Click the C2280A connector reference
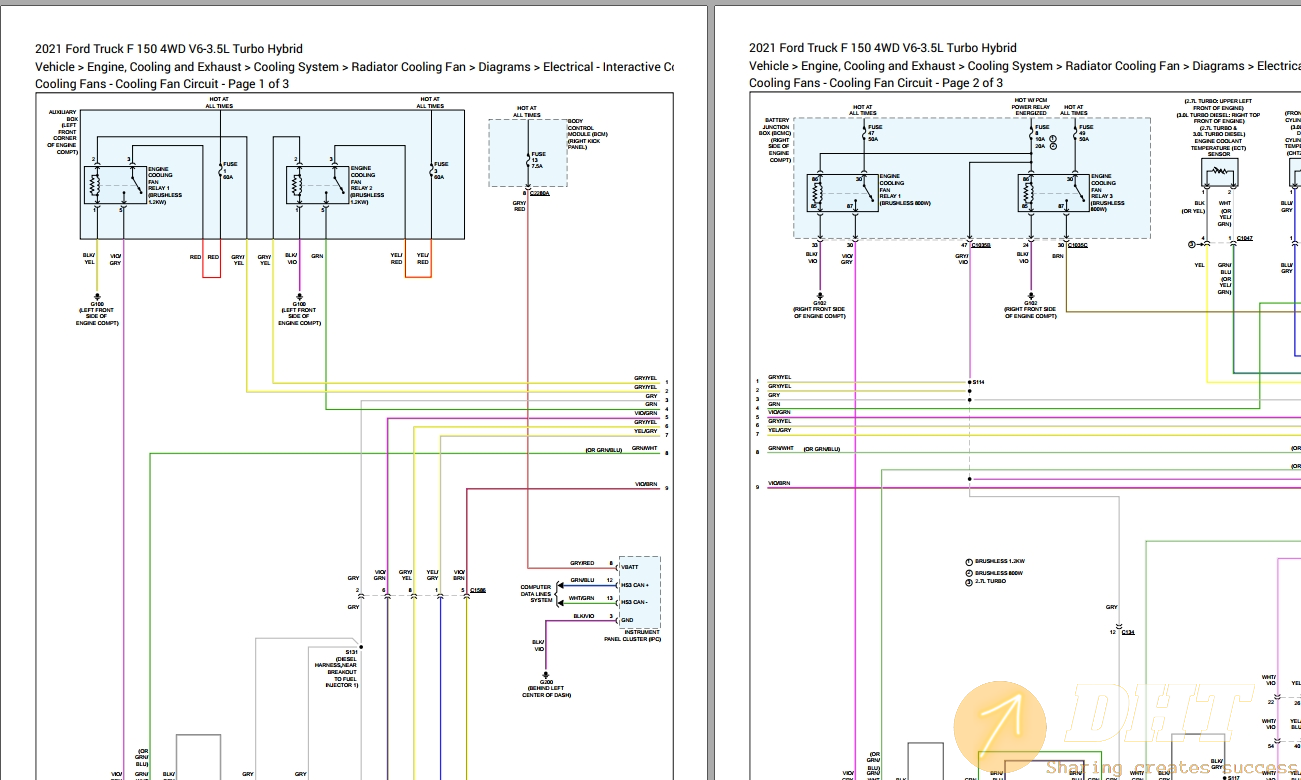 pos(540,193)
